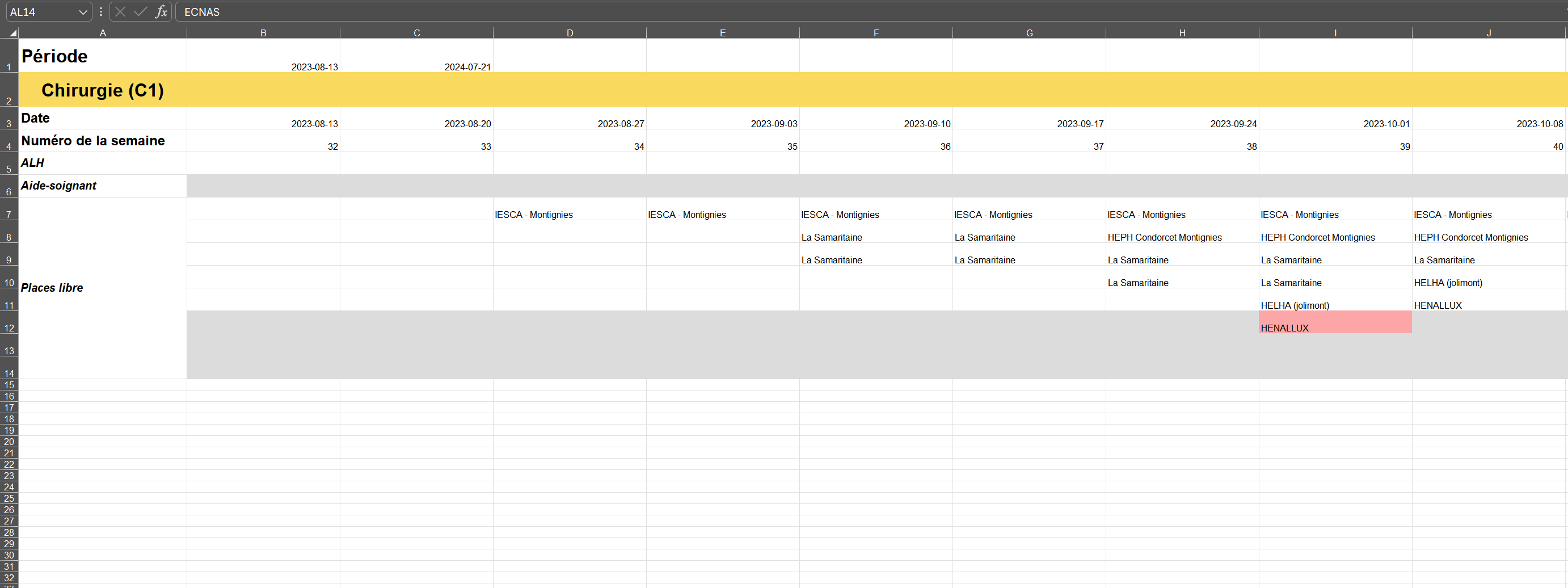This screenshot has width=1568, height=588.
Task: Click the Enter checkmark formula bar icon
Action: pos(141,11)
